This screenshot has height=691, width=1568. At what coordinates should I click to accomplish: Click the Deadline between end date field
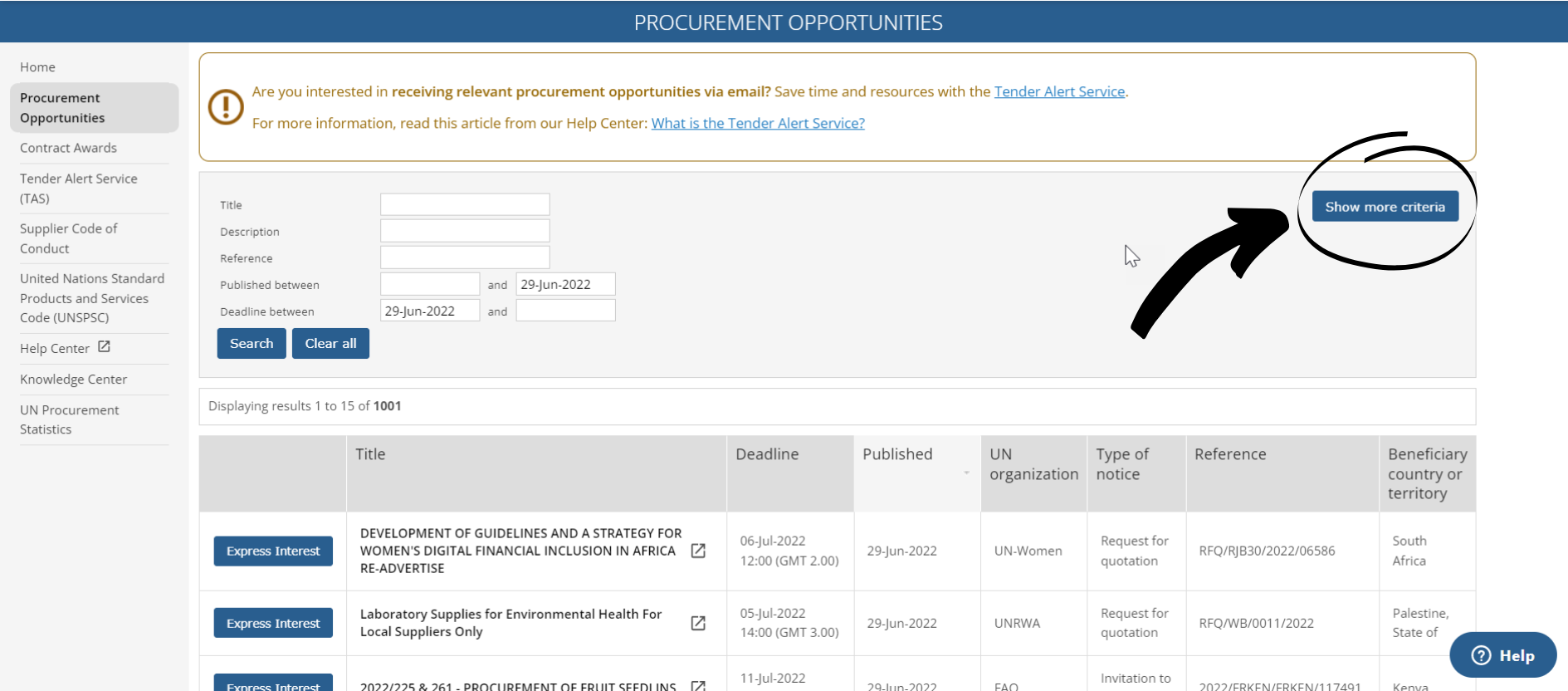[x=565, y=311]
